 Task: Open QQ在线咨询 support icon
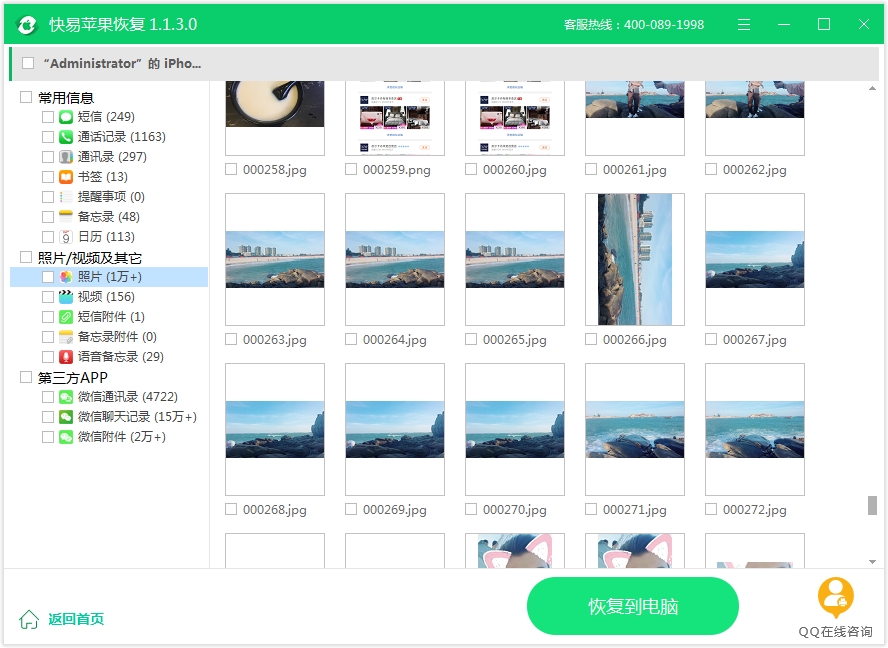tap(835, 598)
